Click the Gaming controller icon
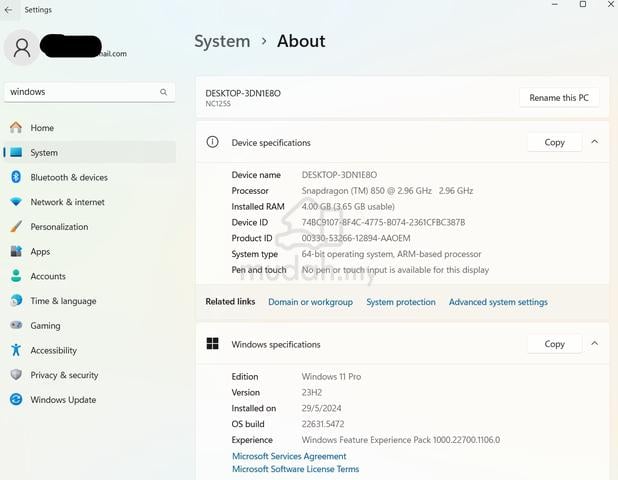The width and height of the screenshot is (618, 480). pos(16,325)
